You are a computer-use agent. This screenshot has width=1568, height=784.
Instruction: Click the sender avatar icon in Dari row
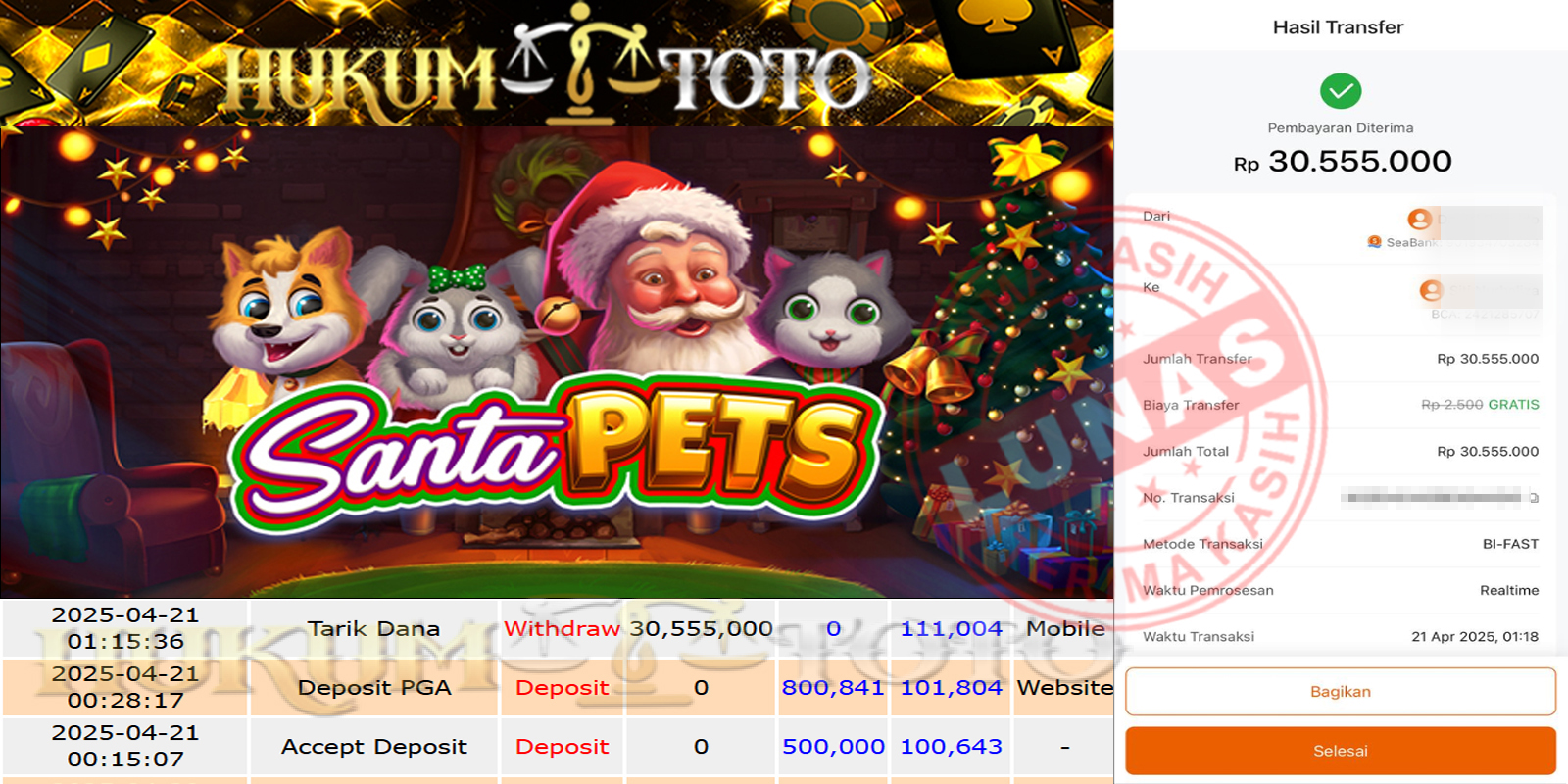(1419, 220)
